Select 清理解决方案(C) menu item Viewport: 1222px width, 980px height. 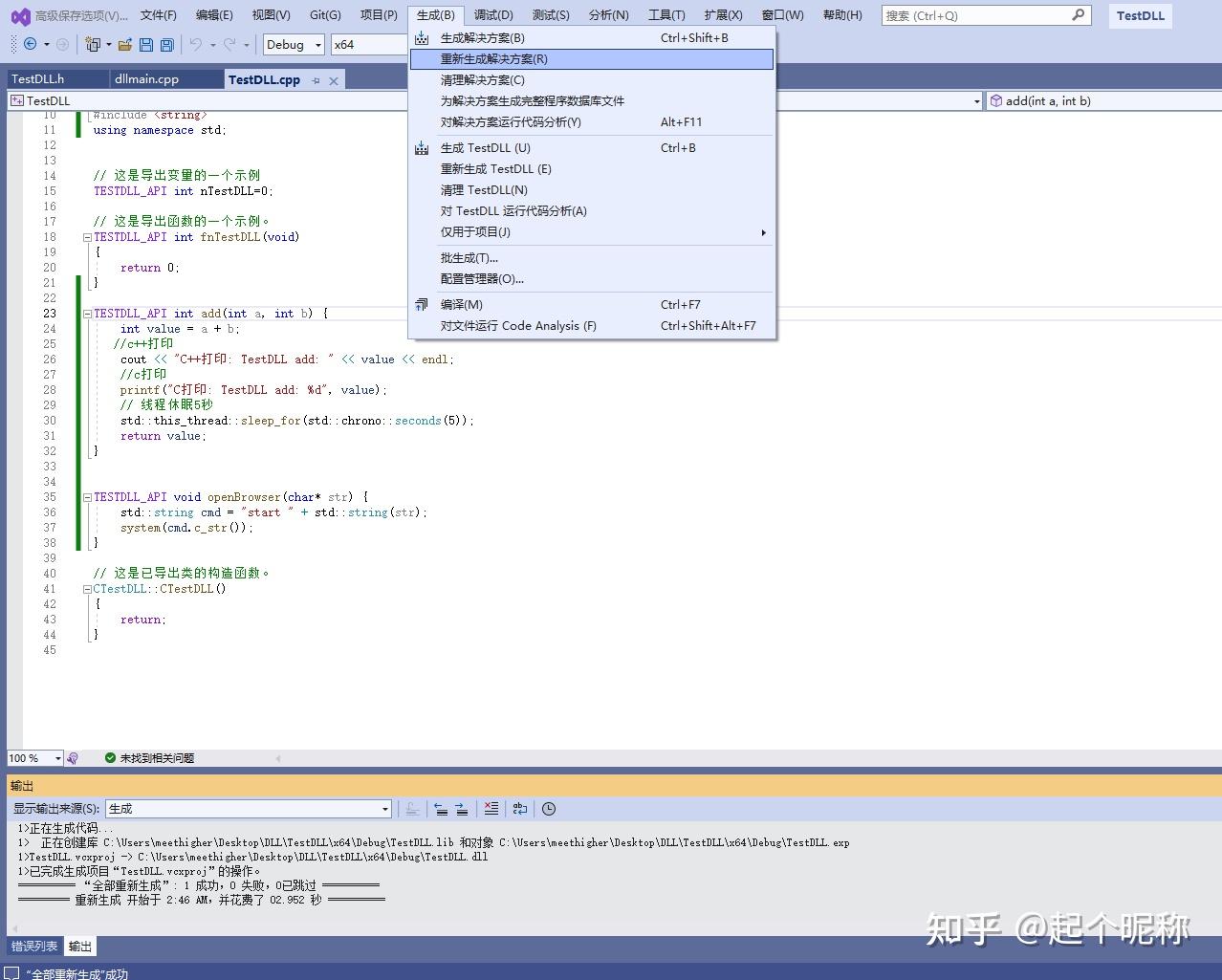(x=592, y=80)
